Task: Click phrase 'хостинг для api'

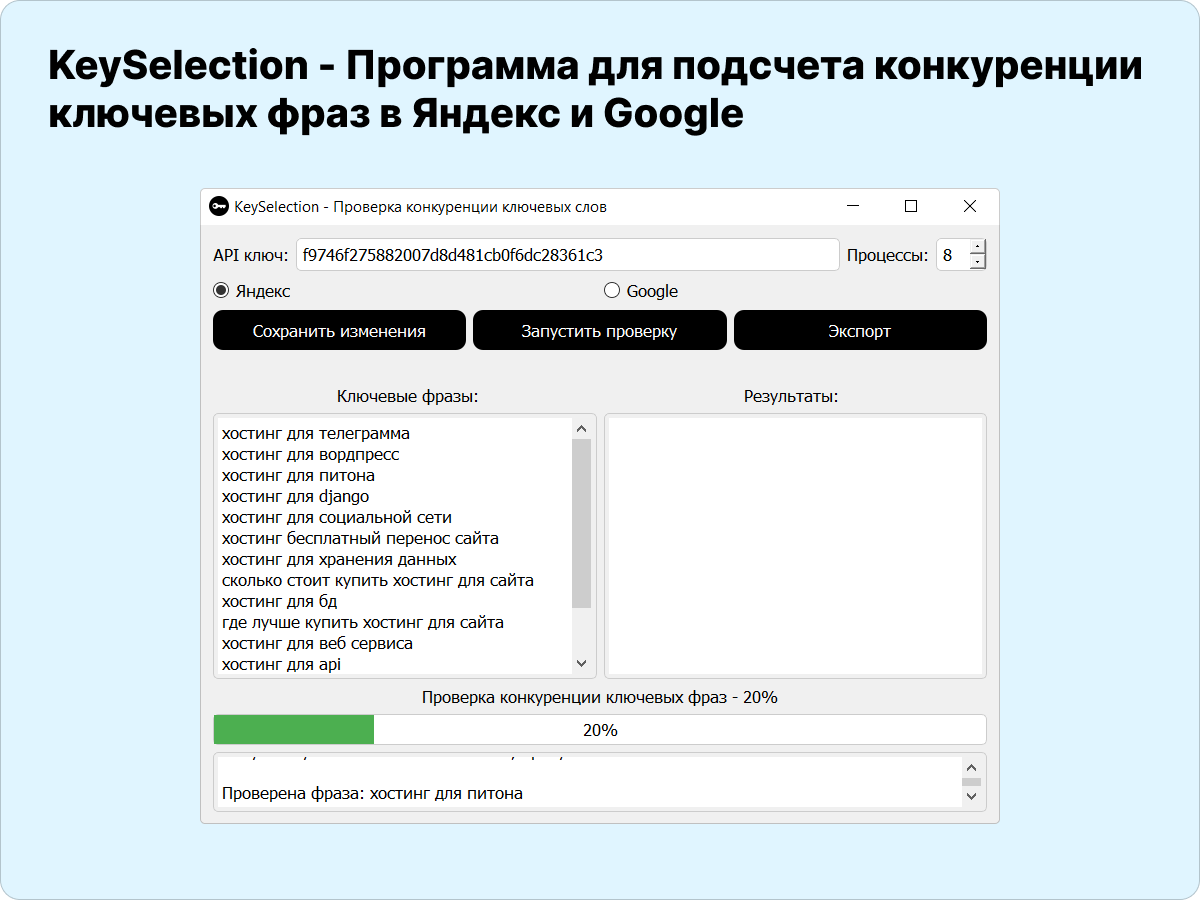Action: click(281, 665)
